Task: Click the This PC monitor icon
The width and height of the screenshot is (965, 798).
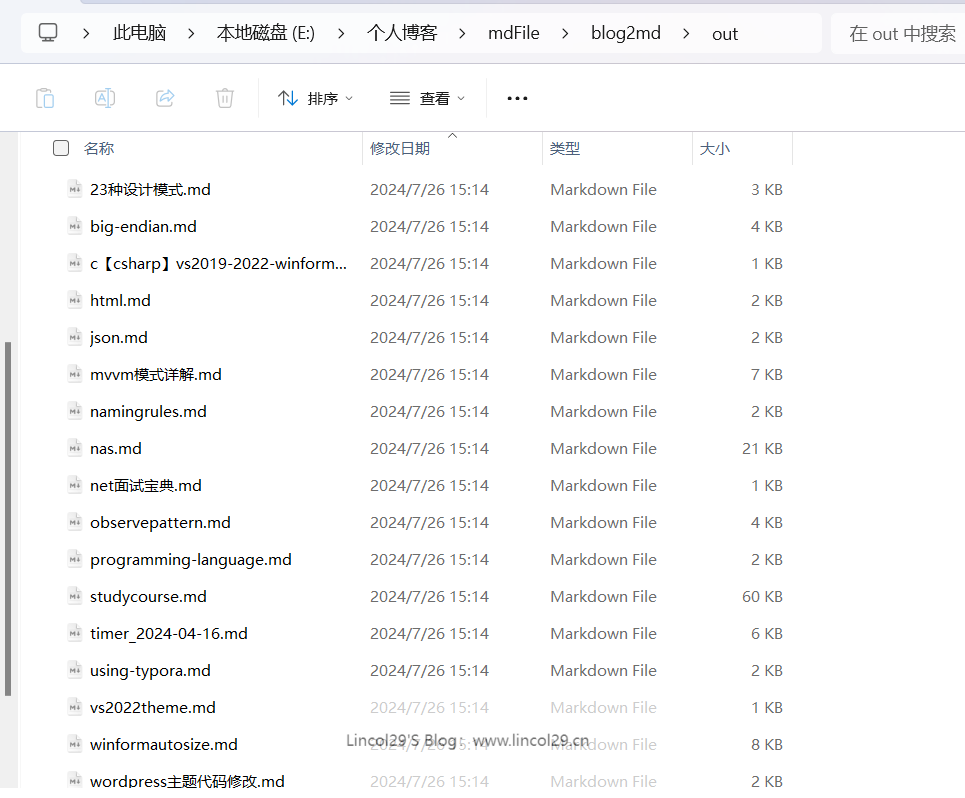Action: pyautogui.click(x=48, y=33)
